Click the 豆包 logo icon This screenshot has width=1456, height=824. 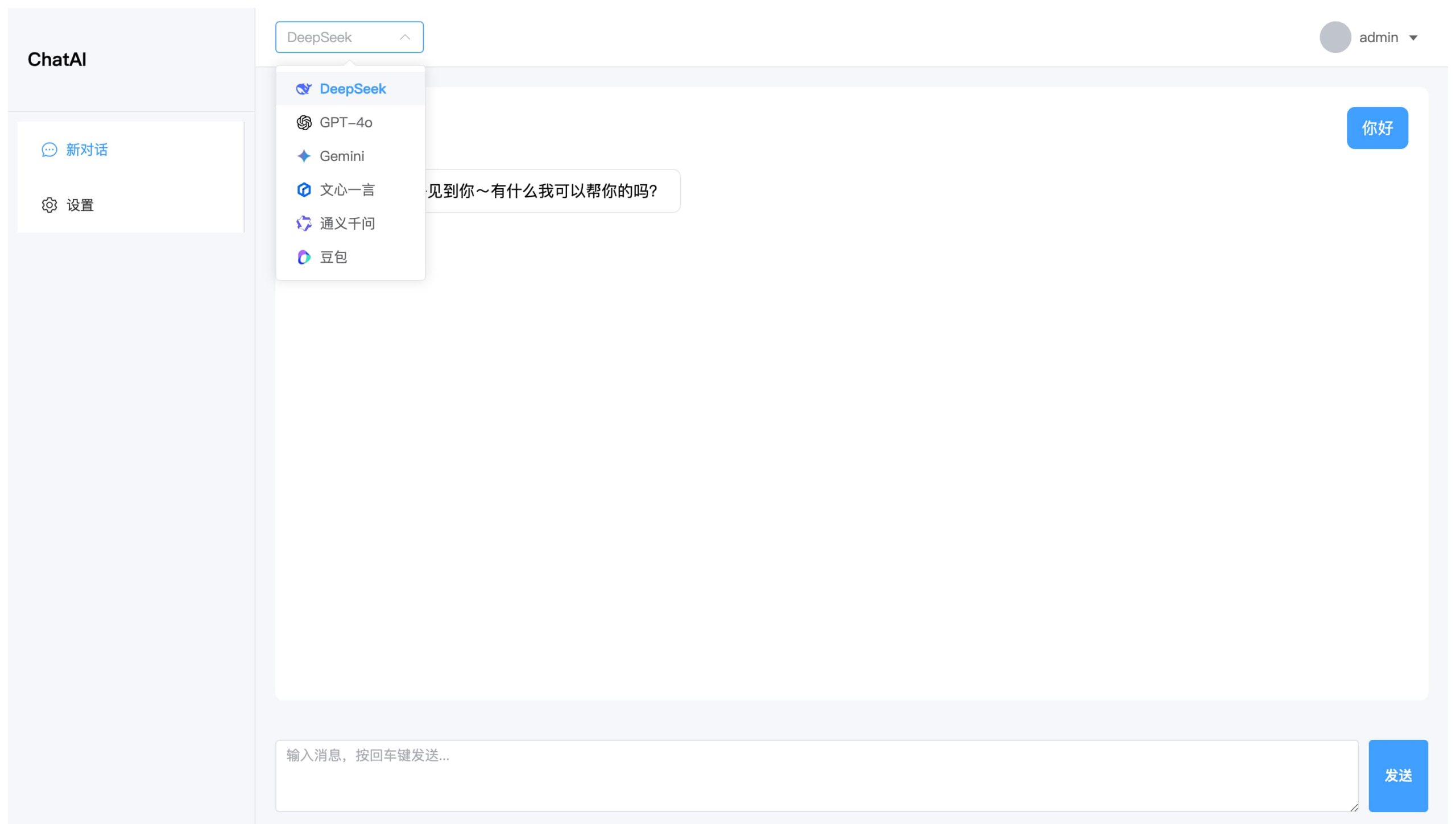coord(304,257)
